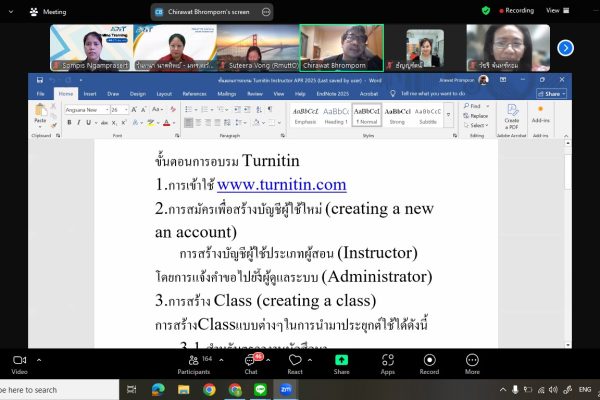Click Find in the Editing group

(x=473, y=106)
